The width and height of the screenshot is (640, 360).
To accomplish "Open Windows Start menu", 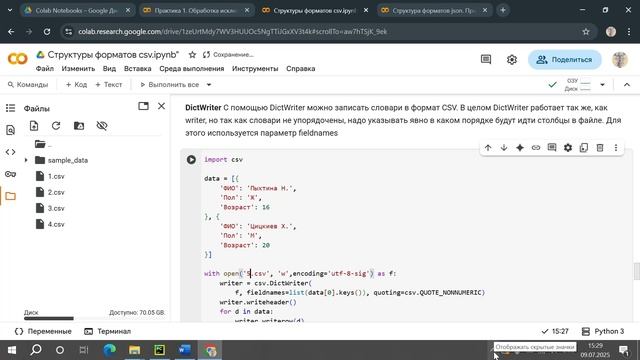I will click(x=12, y=350).
